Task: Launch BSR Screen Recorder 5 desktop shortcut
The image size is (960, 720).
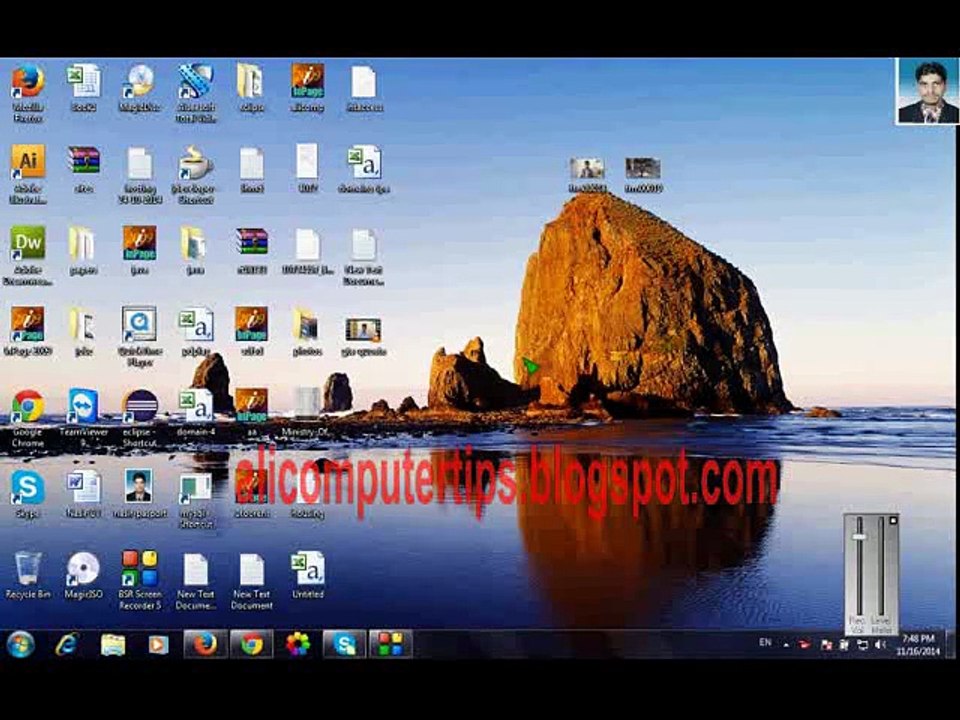Action: coord(140,580)
